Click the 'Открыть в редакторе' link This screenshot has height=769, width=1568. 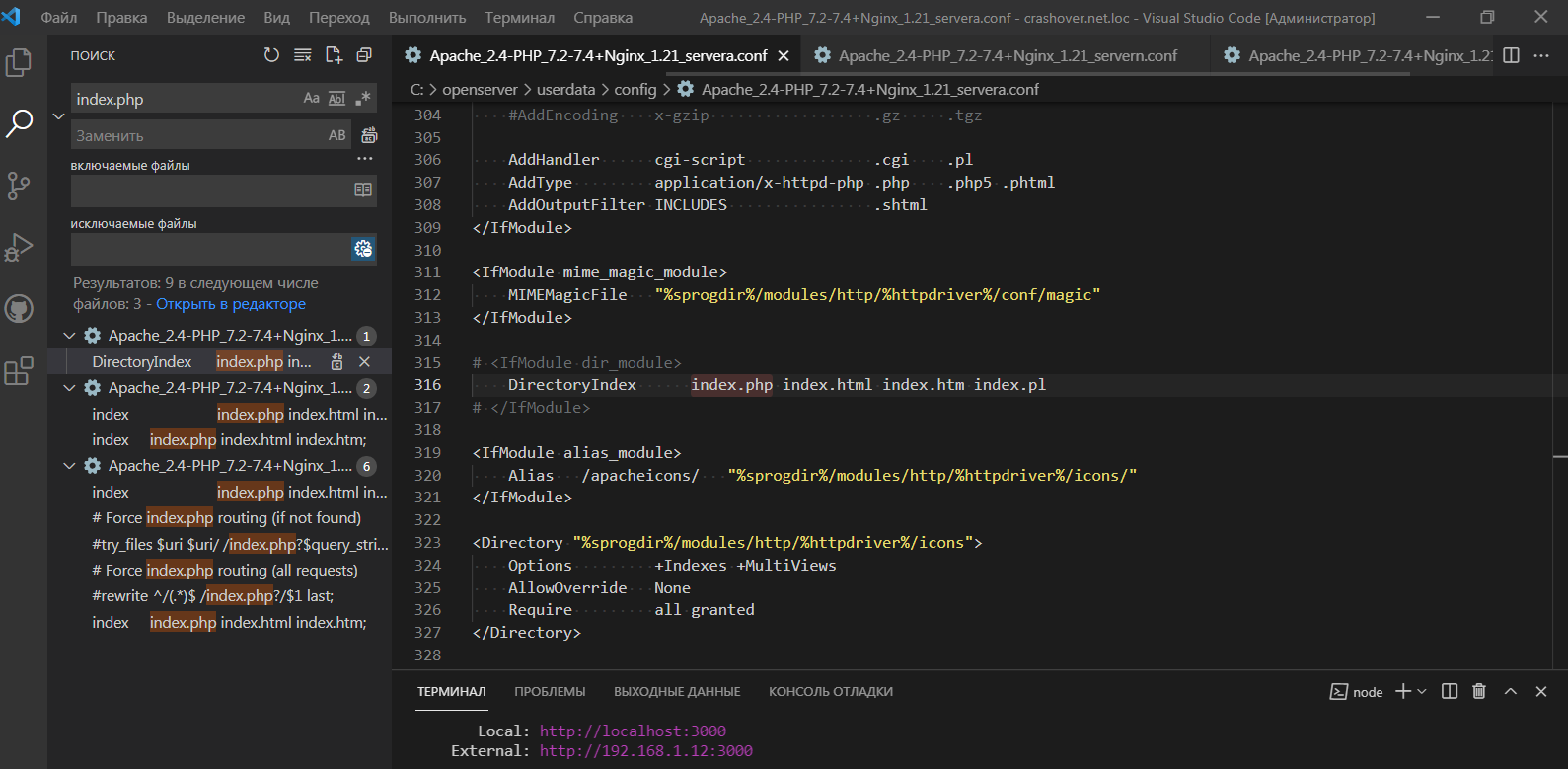coord(231,304)
